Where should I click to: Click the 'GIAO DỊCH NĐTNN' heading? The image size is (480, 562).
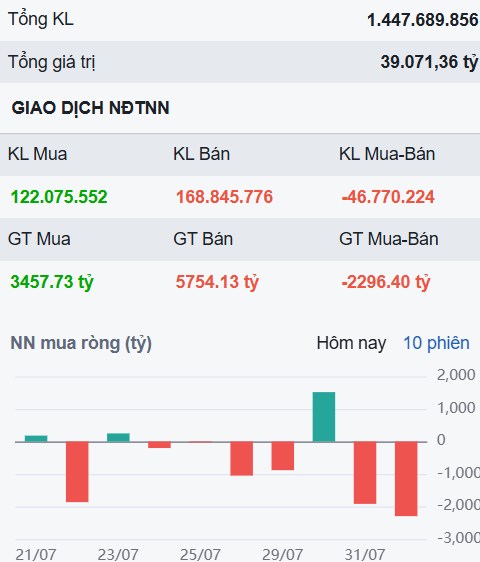(x=90, y=108)
